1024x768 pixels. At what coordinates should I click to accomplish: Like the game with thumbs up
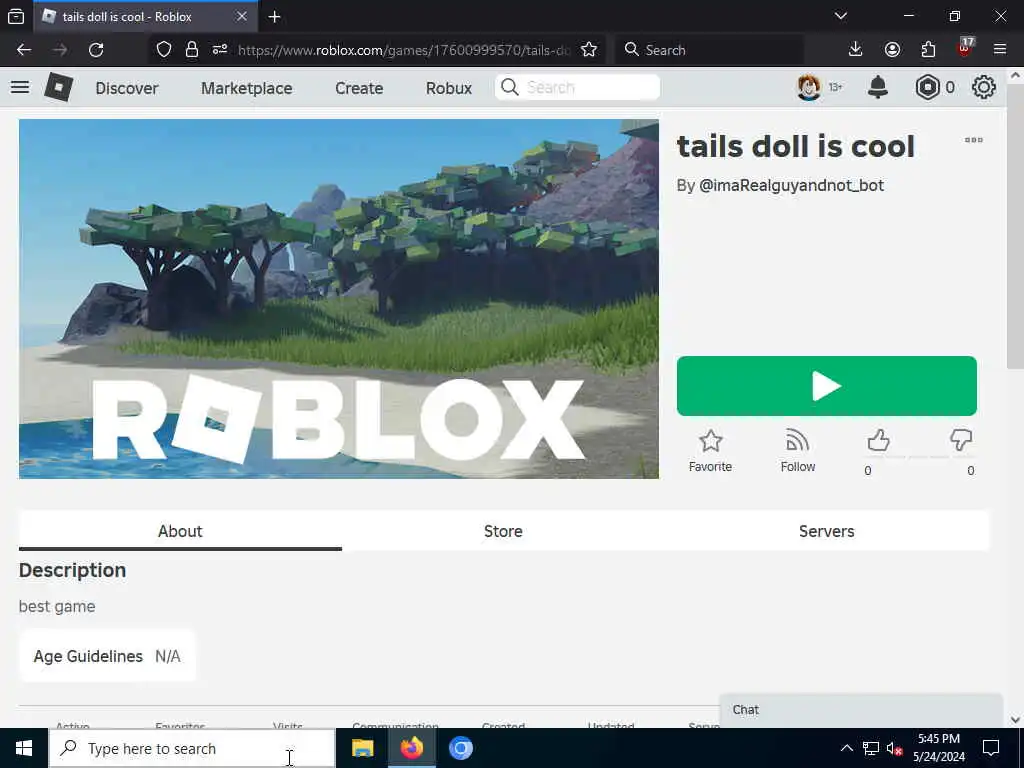point(878,441)
